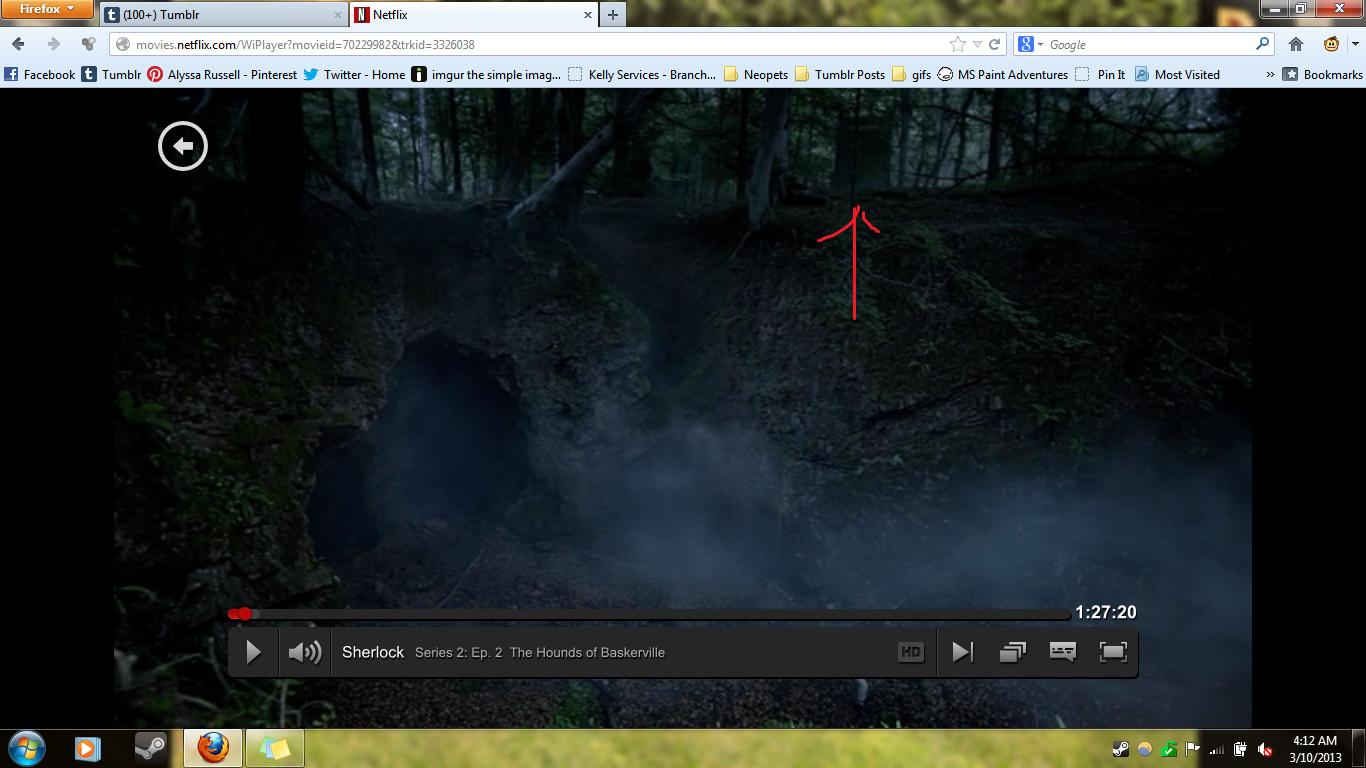The width and height of the screenshot is (1366, 768).
Task: Launch Windows Media Player from the taskbar
Action: click(88, 748)
